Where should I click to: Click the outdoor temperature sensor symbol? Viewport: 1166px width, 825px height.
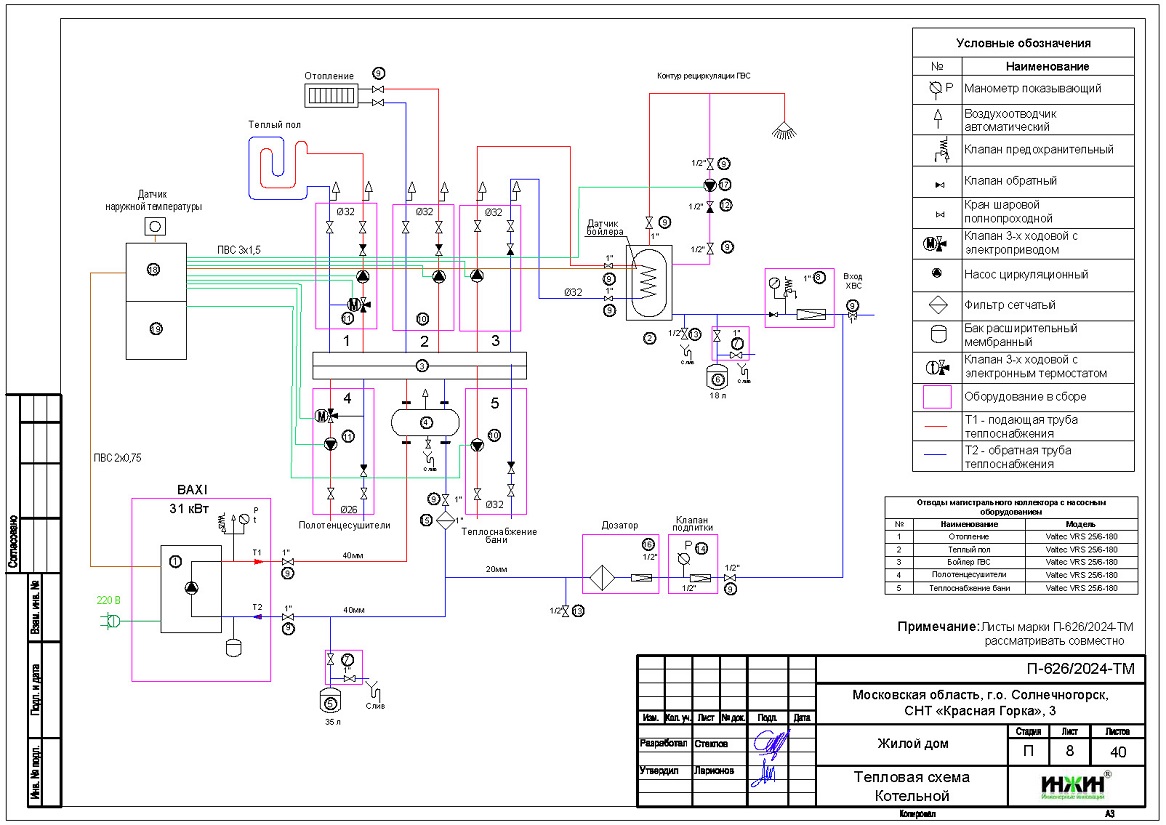pyautogui.click(x=156, y=227)
